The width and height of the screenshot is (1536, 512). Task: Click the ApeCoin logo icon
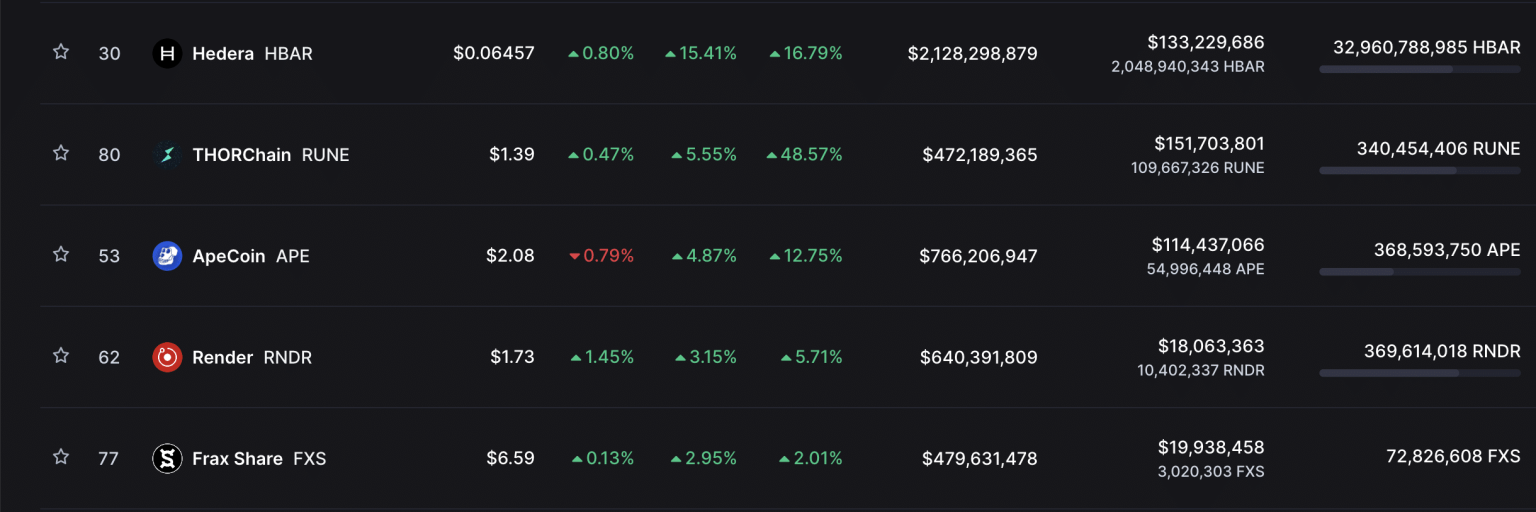[167, 256]
